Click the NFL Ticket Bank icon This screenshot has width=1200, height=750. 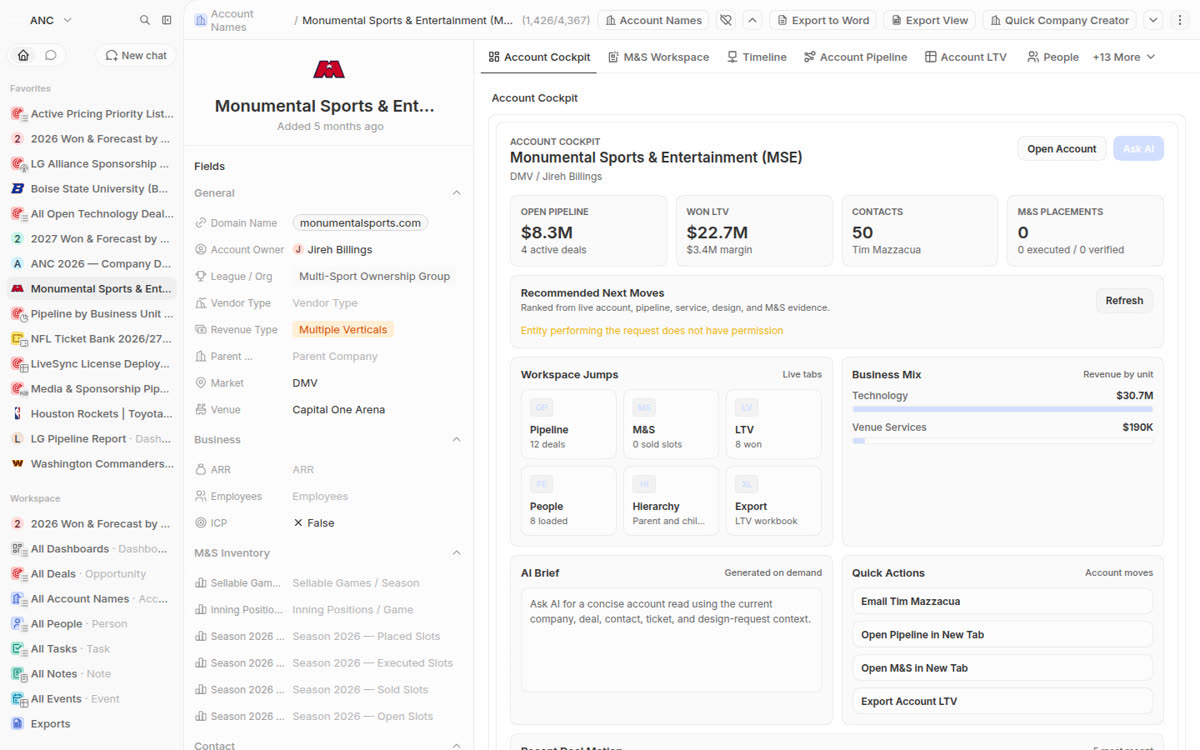click(17, 339)
